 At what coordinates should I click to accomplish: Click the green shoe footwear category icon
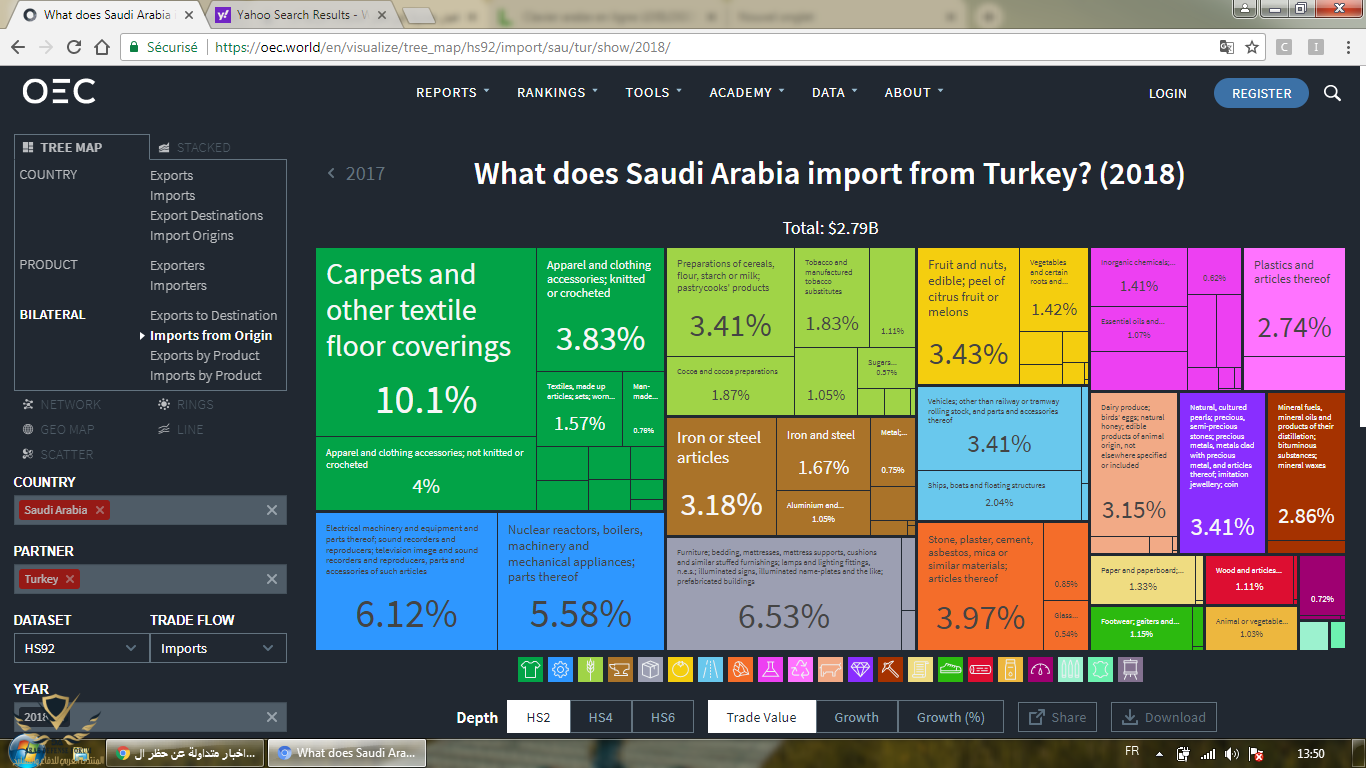(x=950, y=669)
